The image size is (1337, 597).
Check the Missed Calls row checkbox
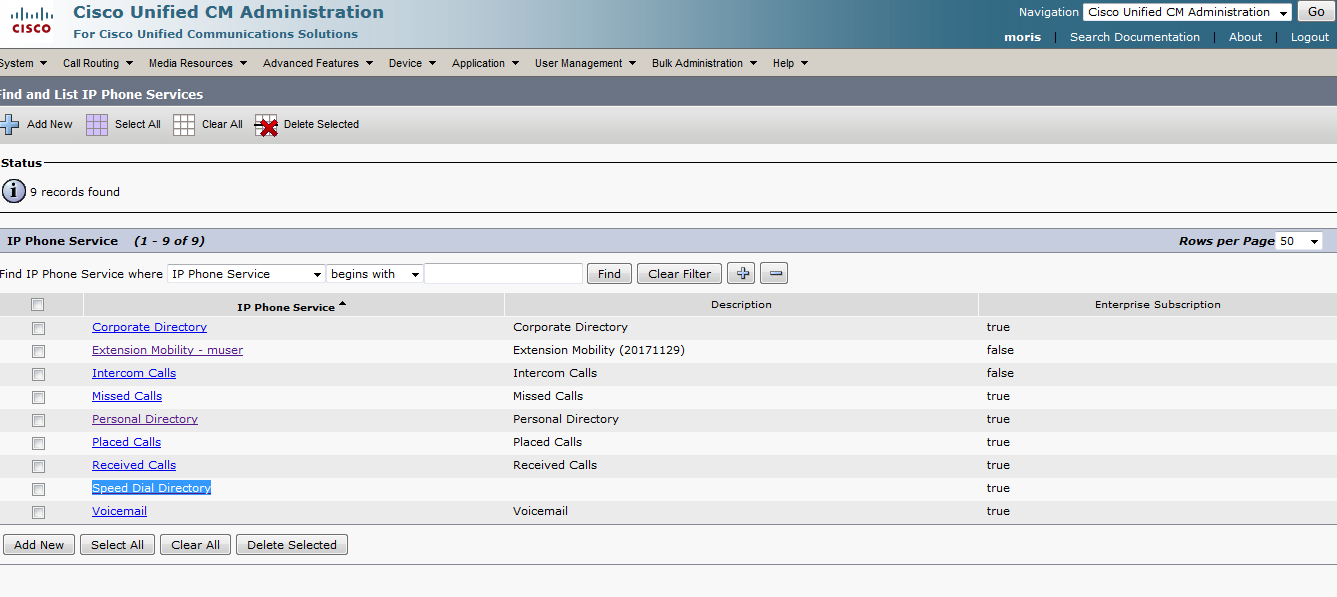(x=38, y=397)
